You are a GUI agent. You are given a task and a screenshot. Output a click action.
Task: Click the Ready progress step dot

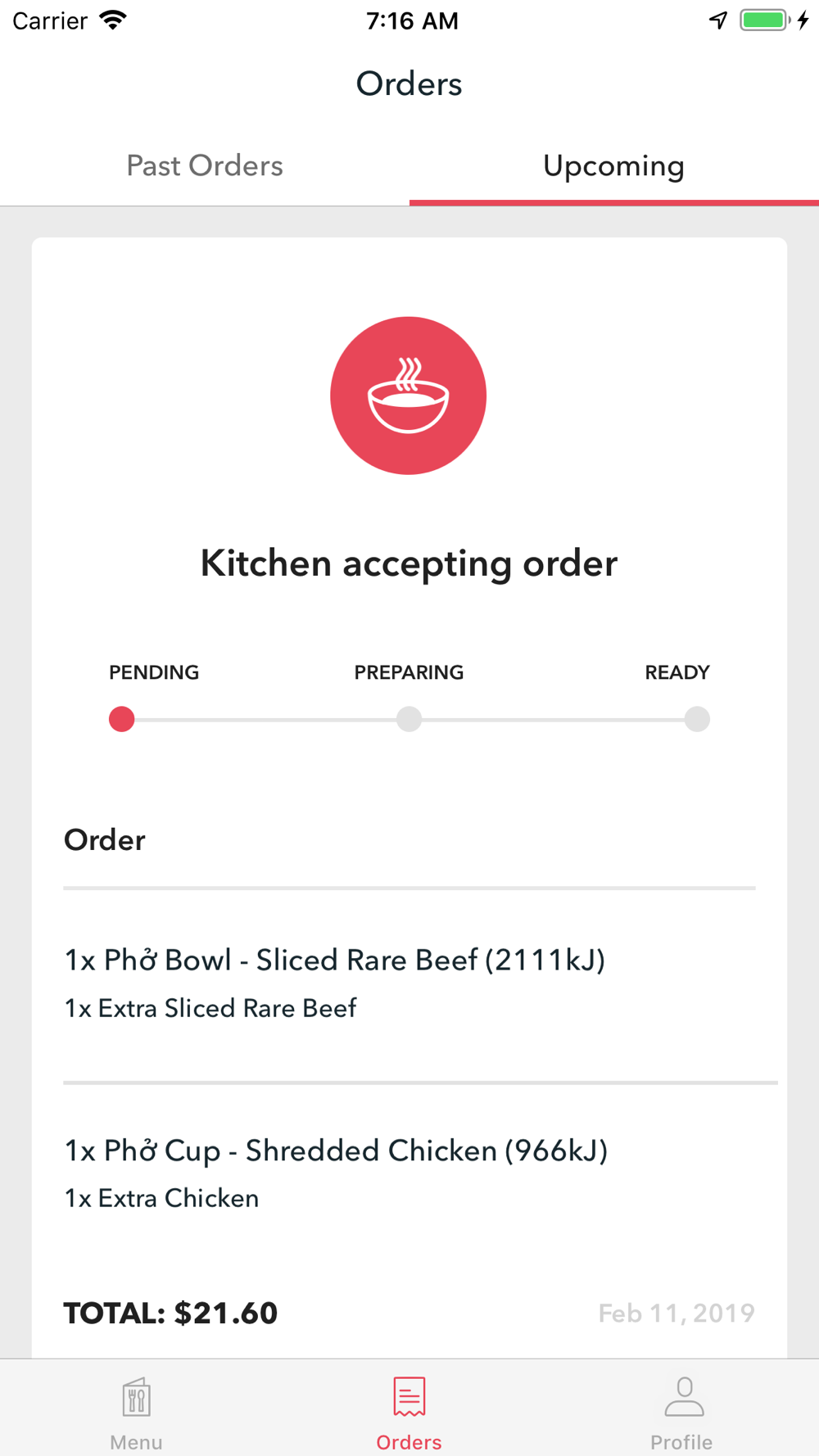point(697,719)
